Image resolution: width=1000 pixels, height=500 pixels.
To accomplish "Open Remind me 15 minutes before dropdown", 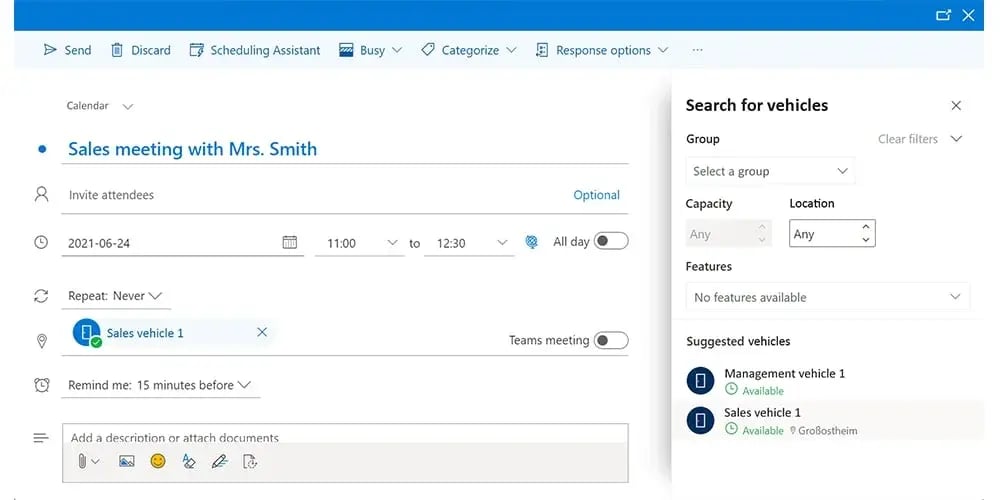I will (159, 385).
